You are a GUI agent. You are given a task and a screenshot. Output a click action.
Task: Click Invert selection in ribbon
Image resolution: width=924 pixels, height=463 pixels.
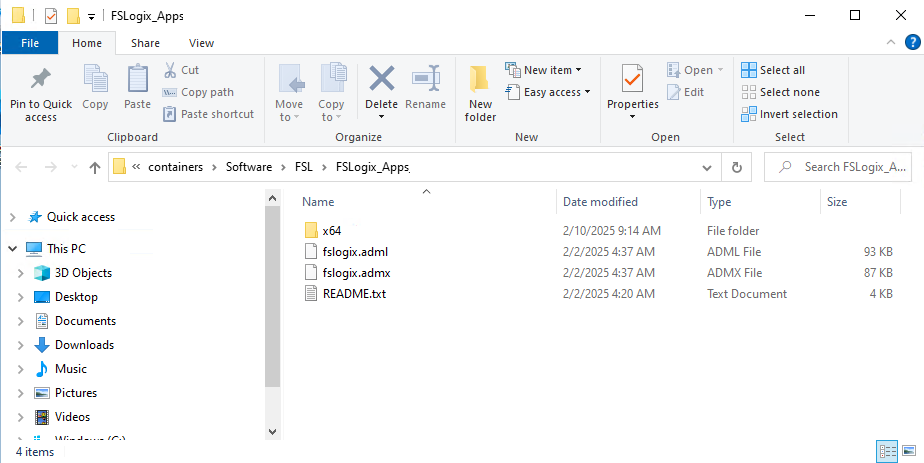(x=789, y=114)
